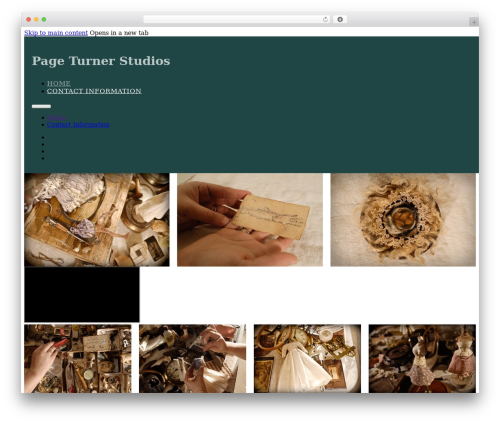This screenshot has height=423, width=500.
Task: Click the browser address bar
Action: pyautogui.click(x=237, y=20)
